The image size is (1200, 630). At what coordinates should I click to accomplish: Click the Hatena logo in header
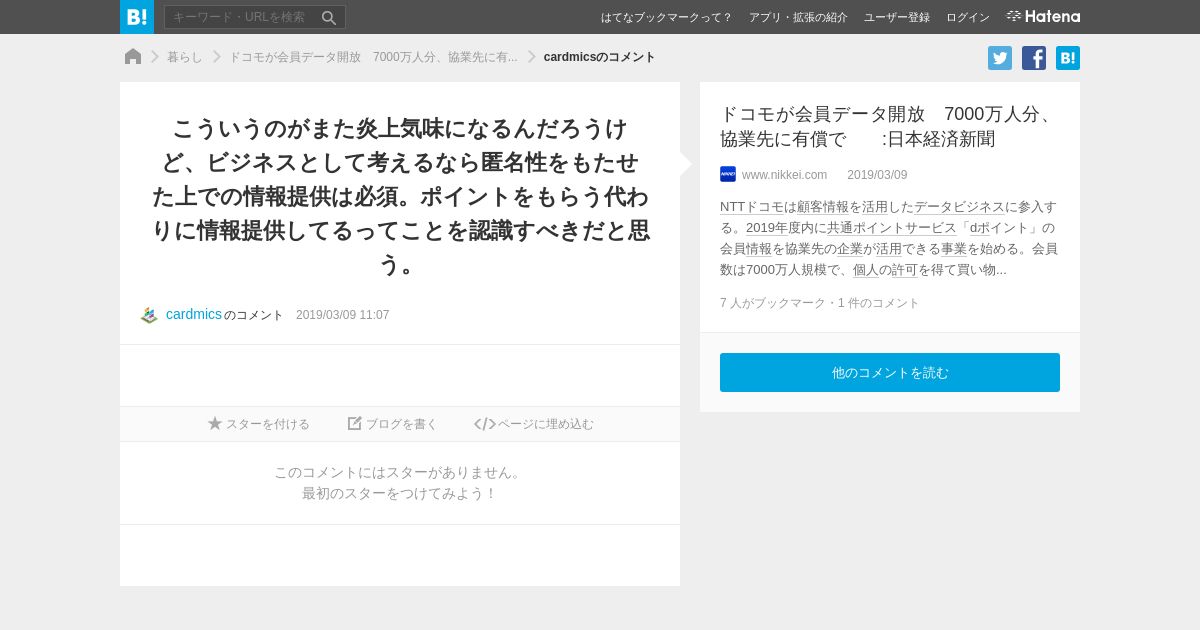1043,16
